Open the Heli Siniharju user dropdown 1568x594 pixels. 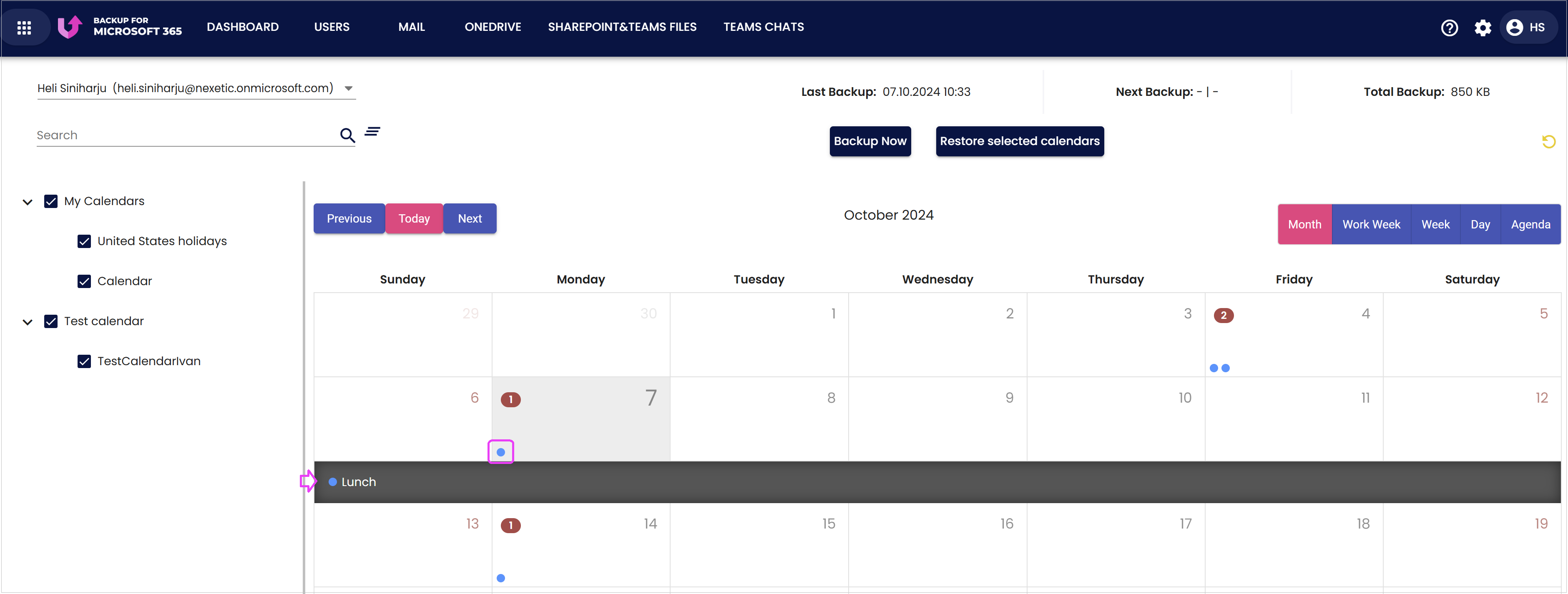(x=196, y=88)
